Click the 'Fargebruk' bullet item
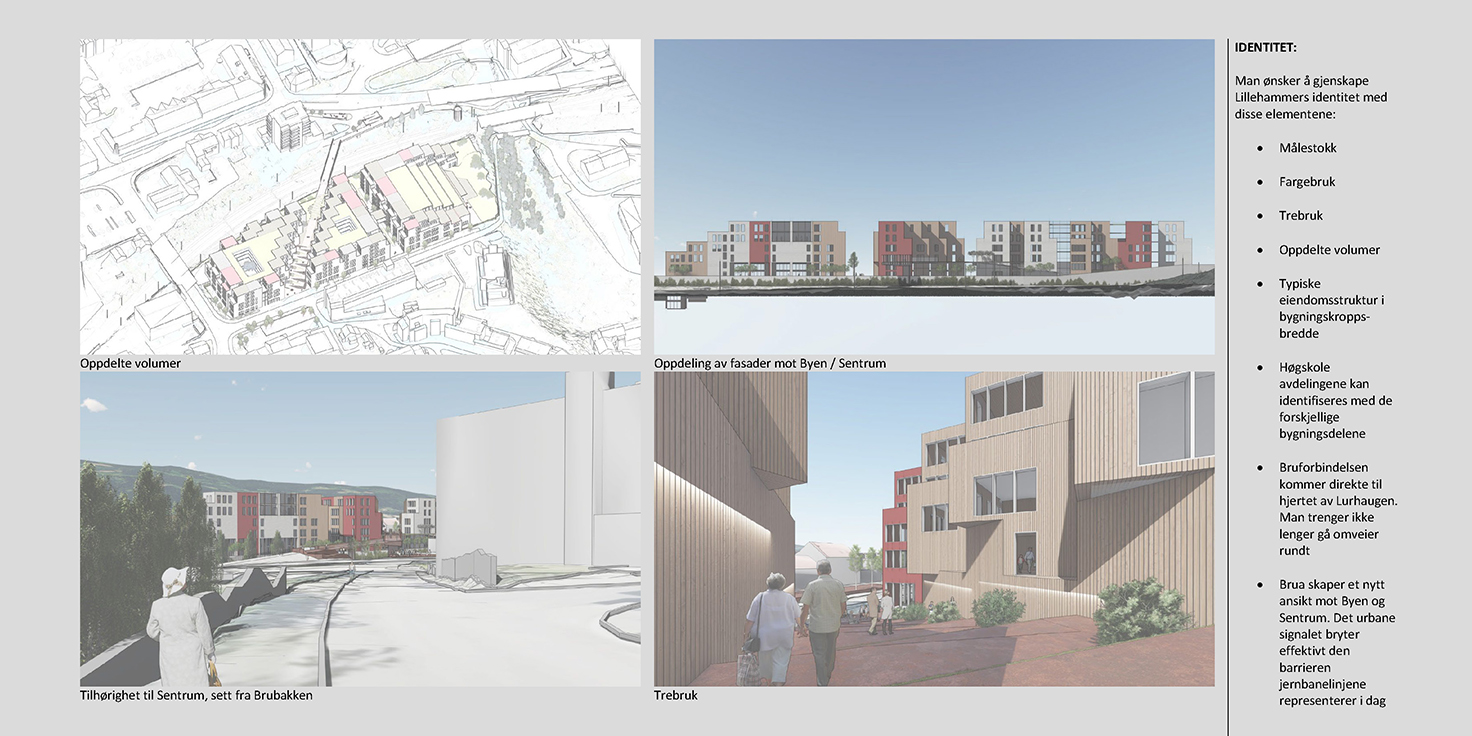This screenshot has width=1472, height=736. pos(1307,182)
